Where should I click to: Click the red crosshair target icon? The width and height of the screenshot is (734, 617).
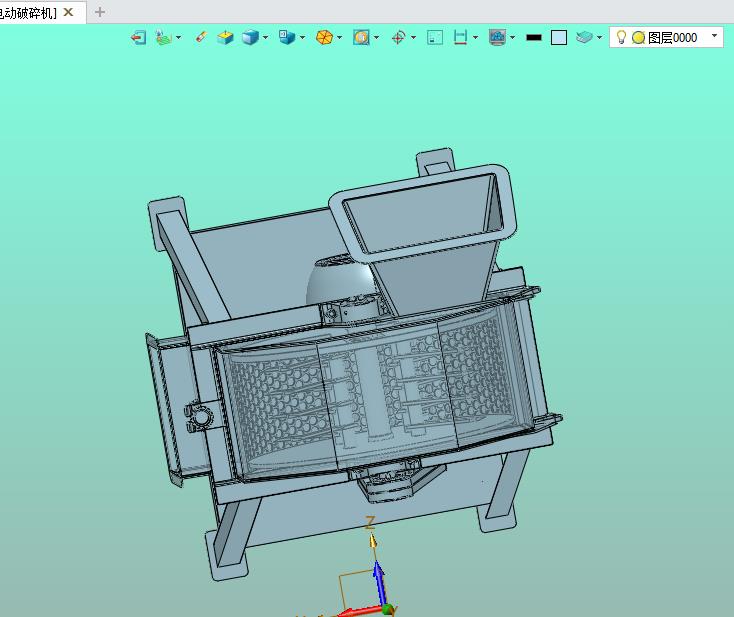[398, 37]
